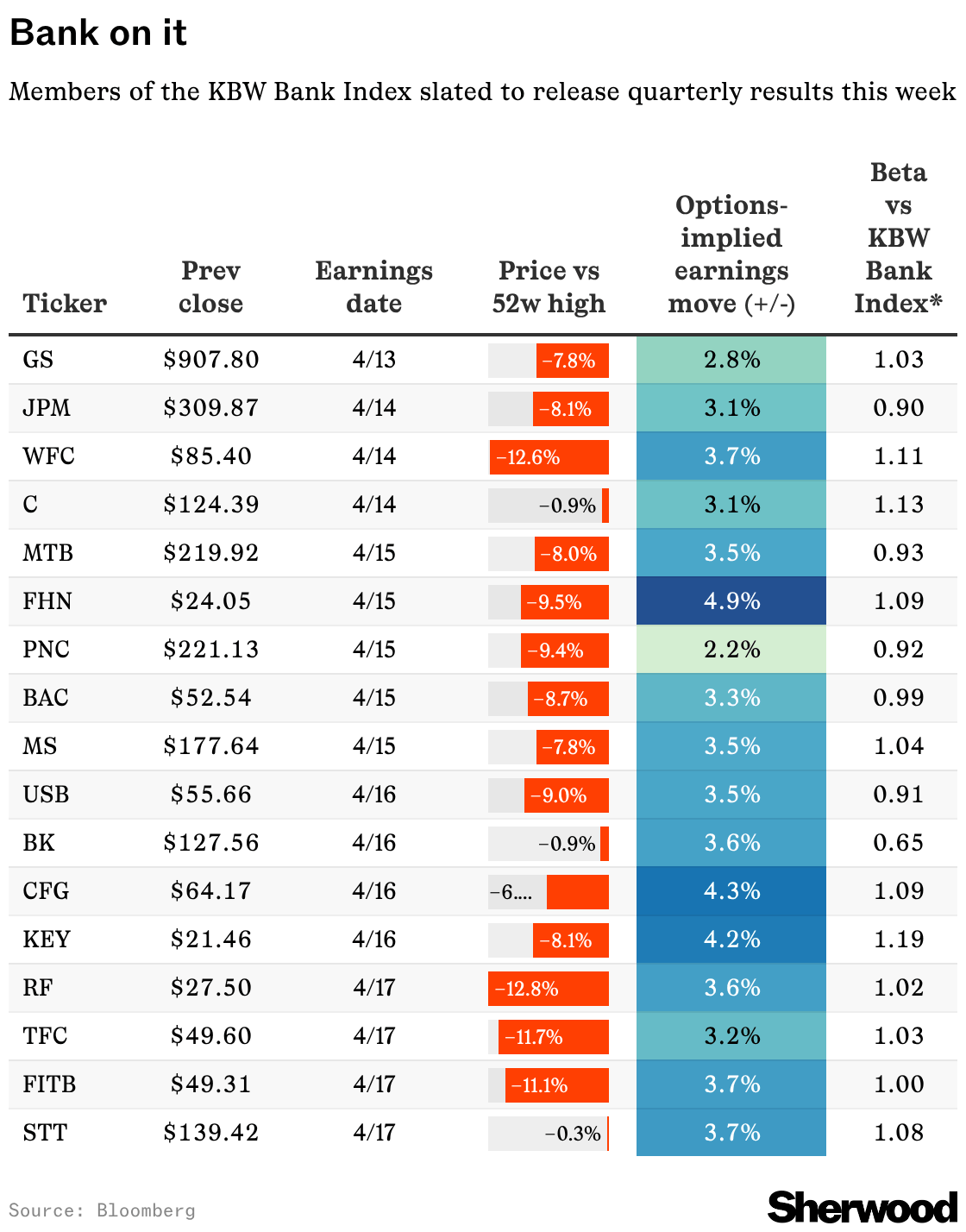Click the WFC -12.6% red bar
This screenshot has height=1232, width=966.
549,457
